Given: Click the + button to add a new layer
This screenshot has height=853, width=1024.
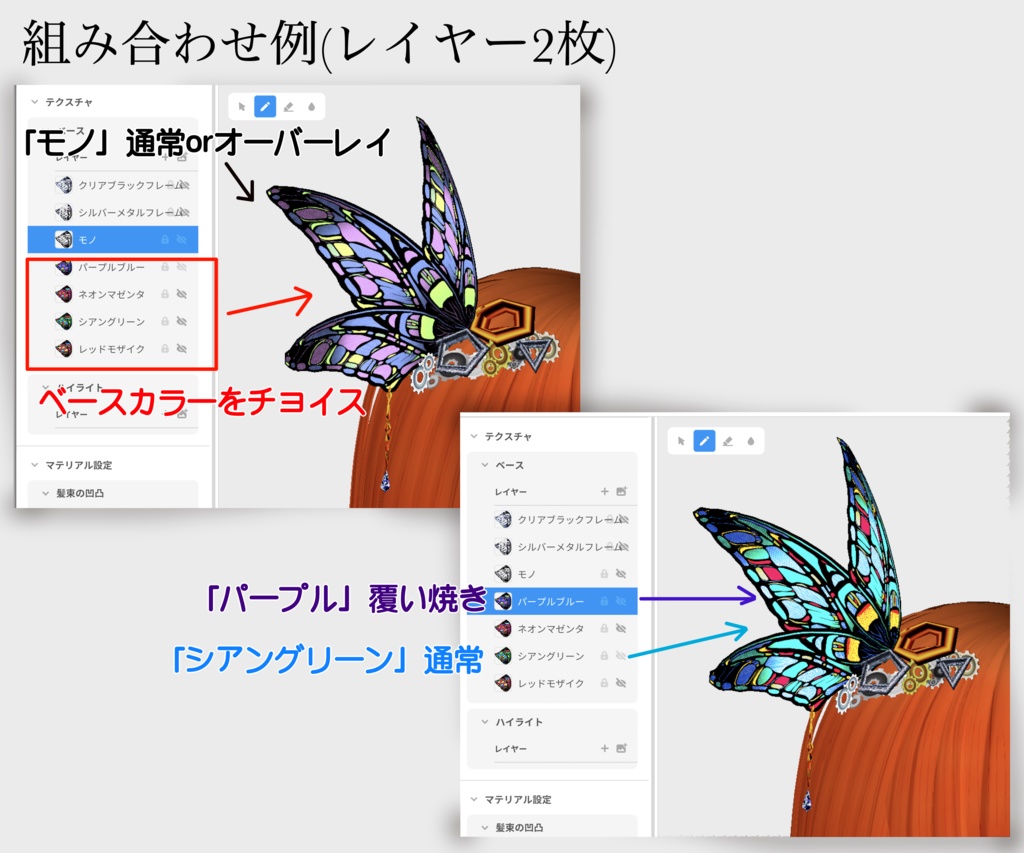Looking at the screenshot, I should point(603,492).
